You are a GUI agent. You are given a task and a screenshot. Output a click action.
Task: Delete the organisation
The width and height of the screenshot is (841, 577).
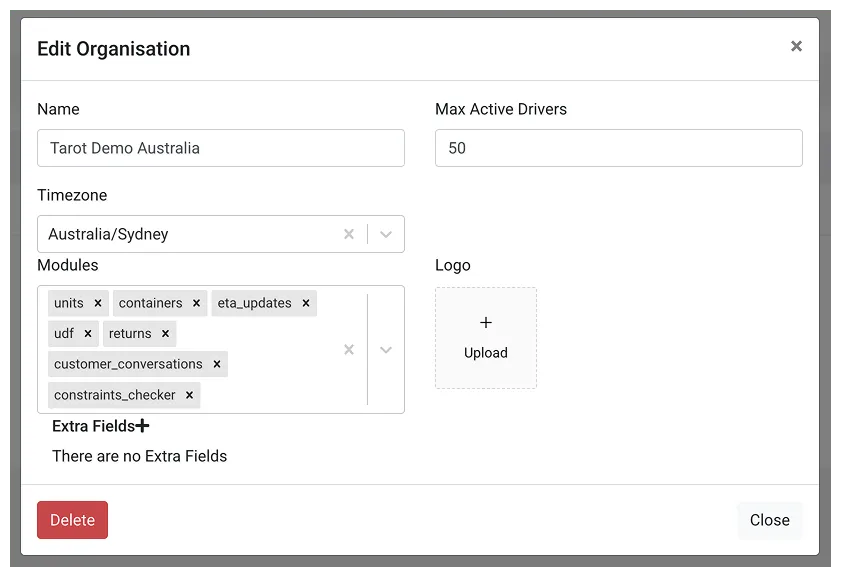[x=72, y=520]
